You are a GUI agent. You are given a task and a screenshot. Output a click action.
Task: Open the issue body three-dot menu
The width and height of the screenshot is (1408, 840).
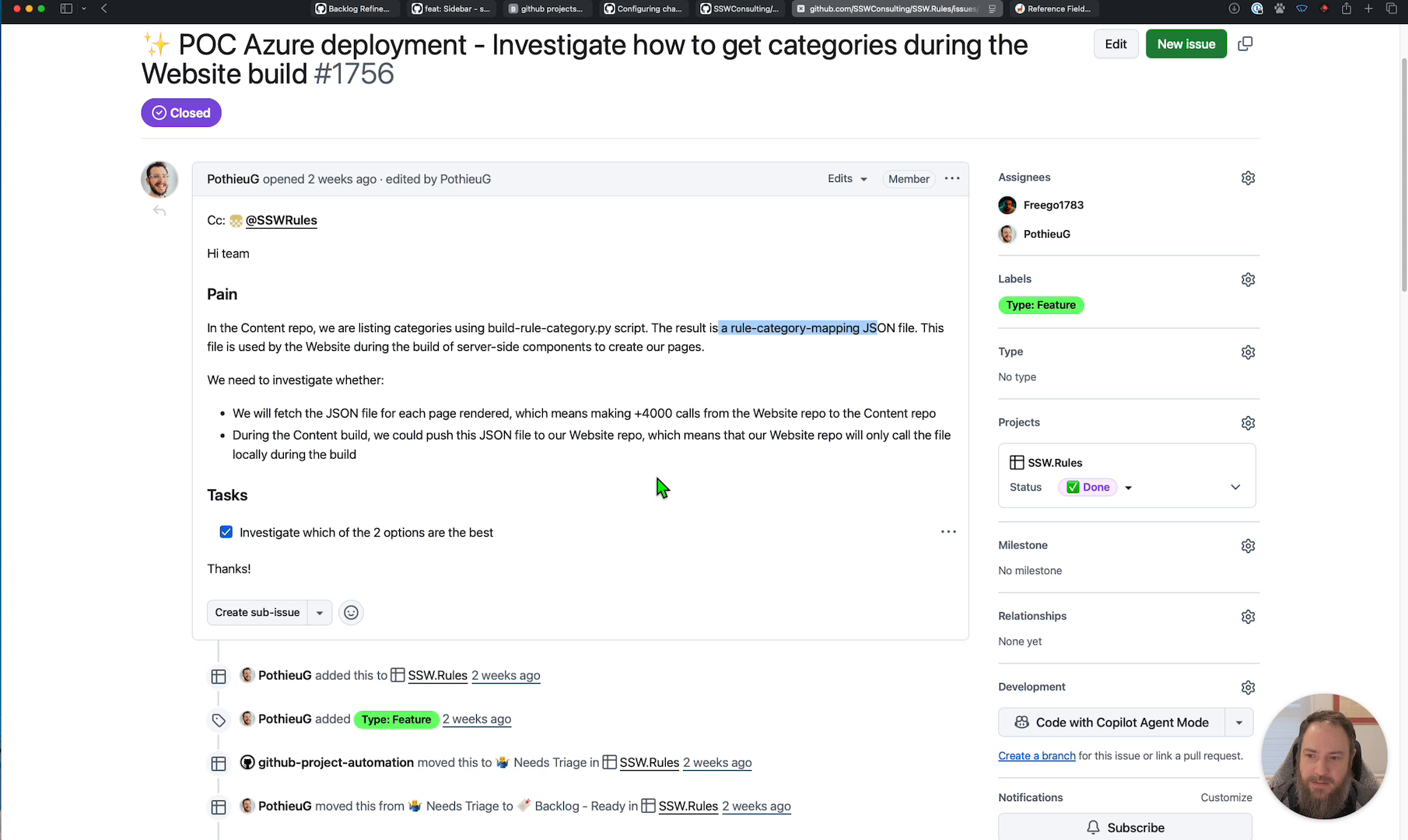[952, 179]
